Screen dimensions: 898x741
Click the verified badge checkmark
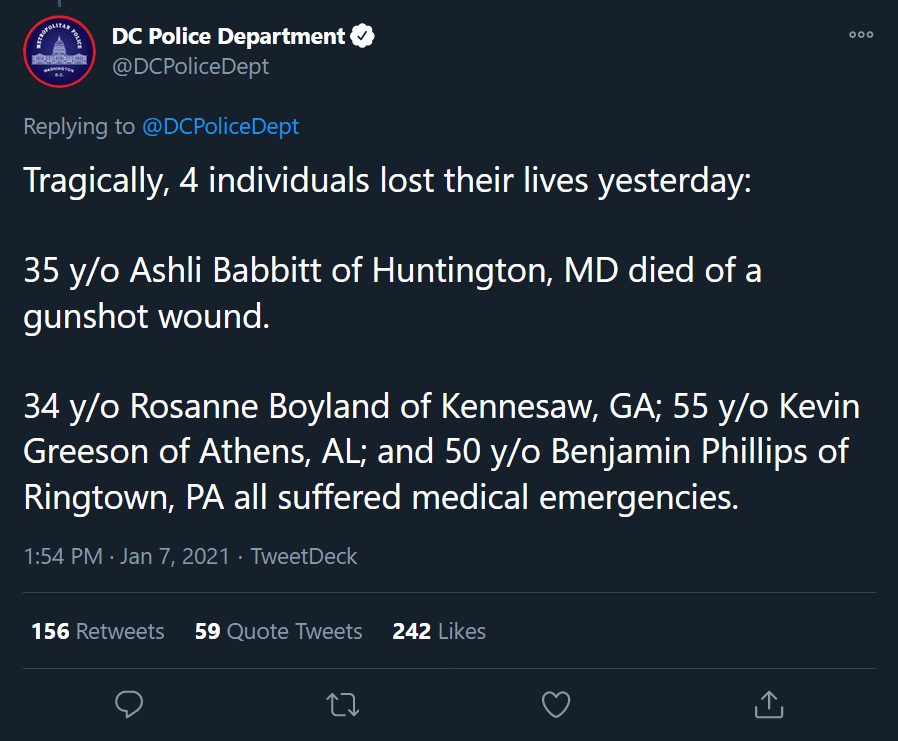point(362,36)
